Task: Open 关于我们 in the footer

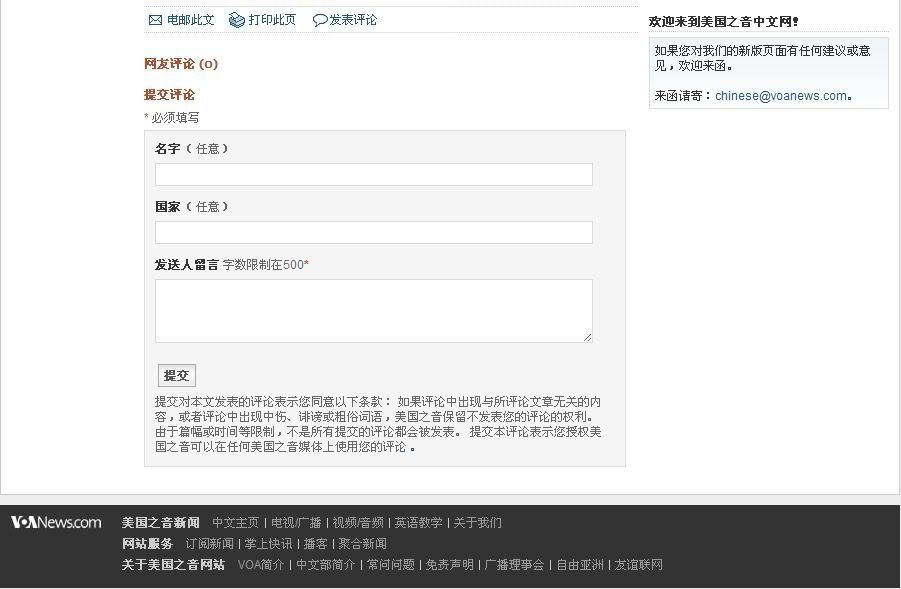Action: 478,523
